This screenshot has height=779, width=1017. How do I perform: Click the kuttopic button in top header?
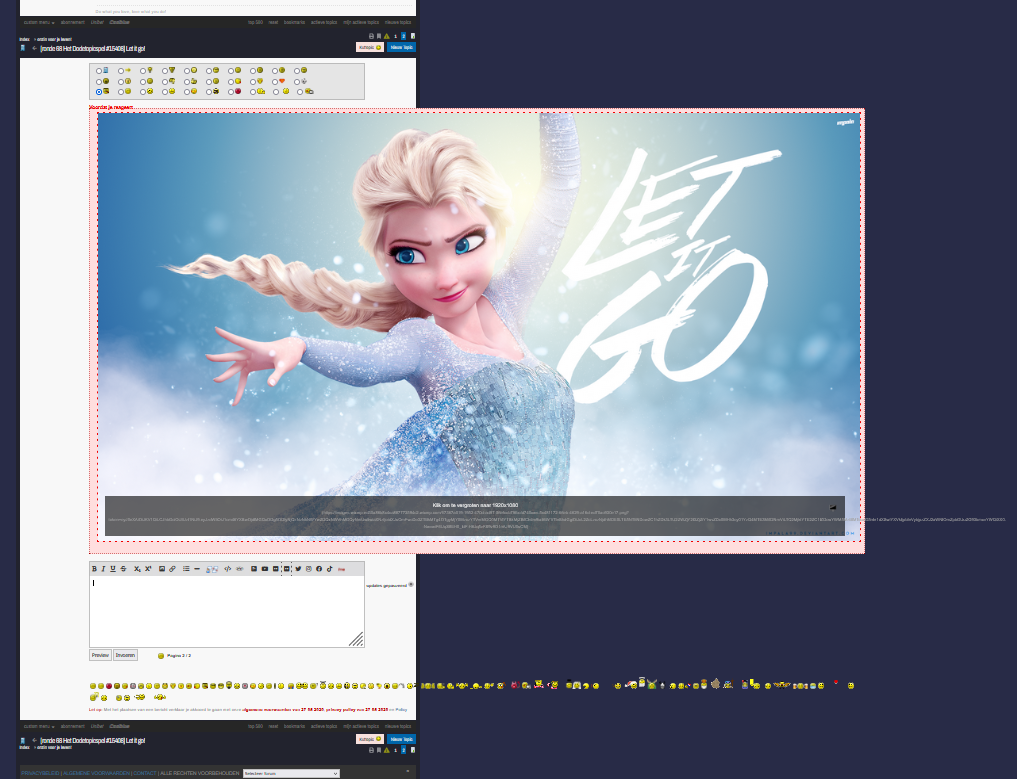click(x=370, y=47)
